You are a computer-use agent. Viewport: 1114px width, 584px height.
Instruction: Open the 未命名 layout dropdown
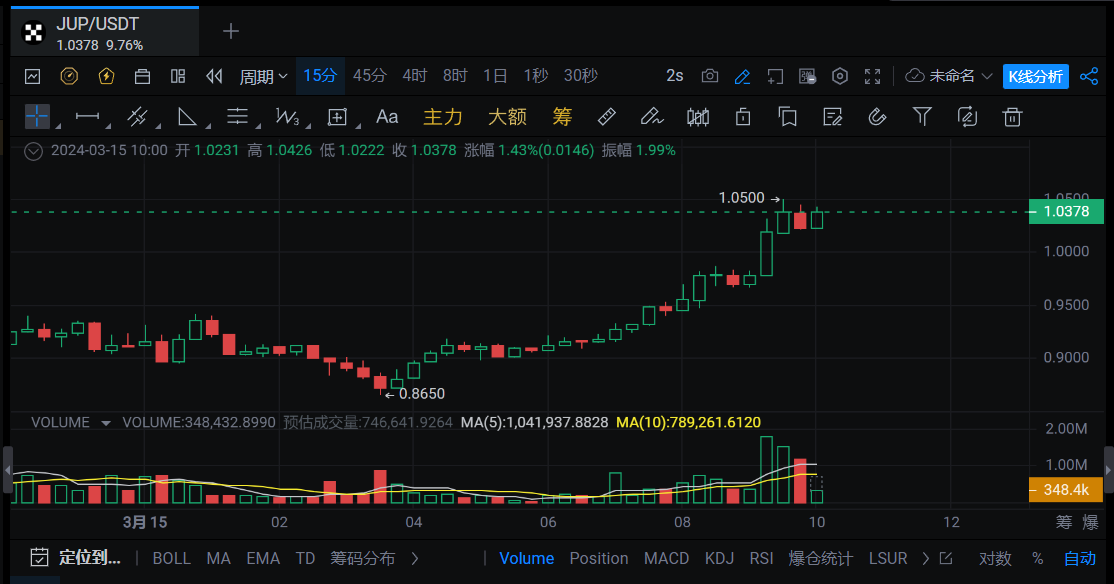(x=950, y=76)
